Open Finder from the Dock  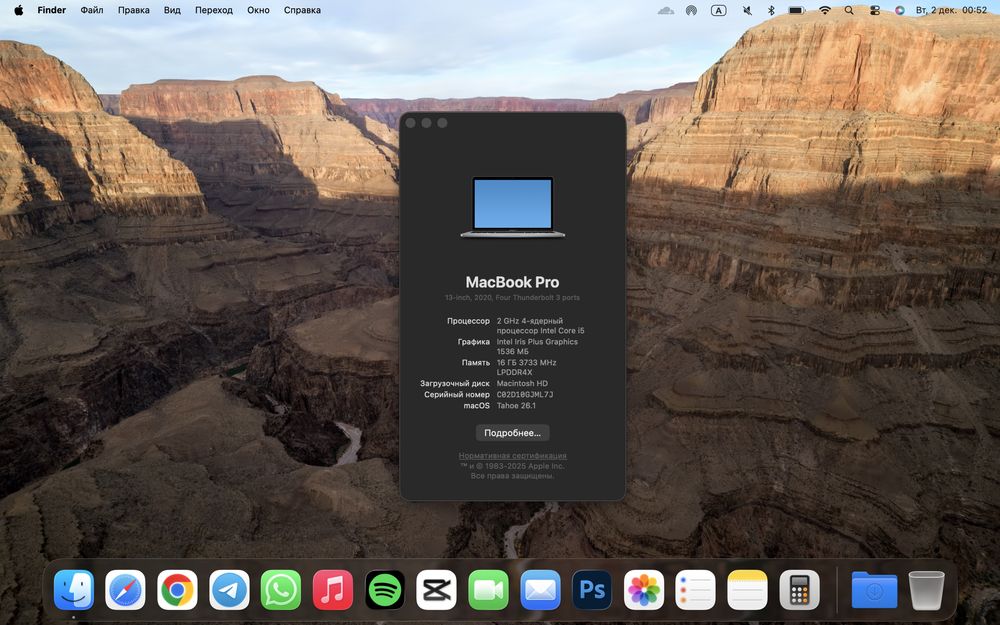pos(73,590)
